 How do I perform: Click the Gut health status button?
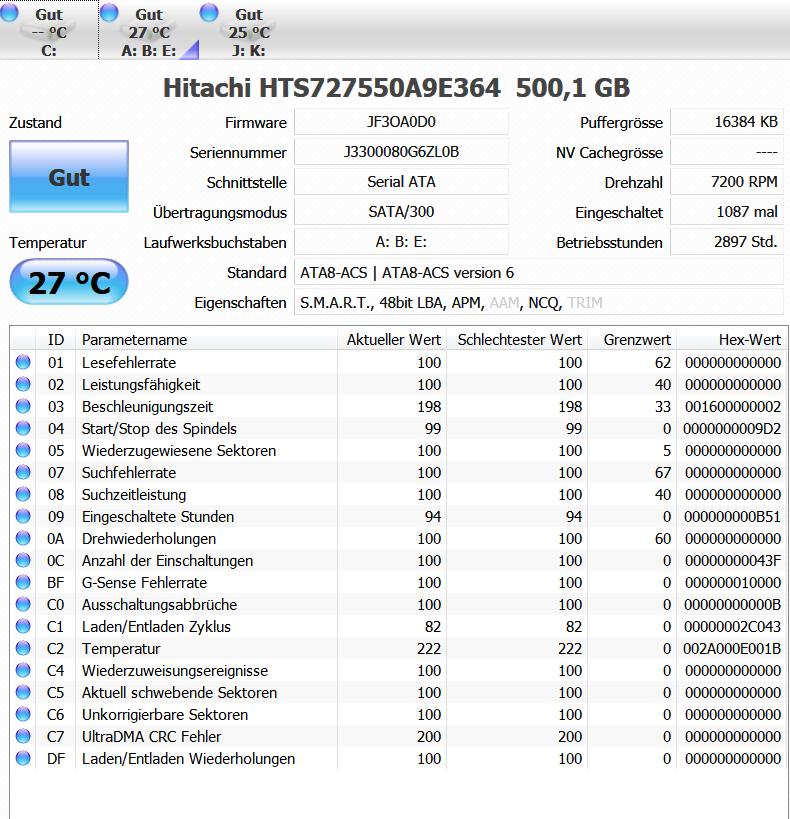pos(69,177)
